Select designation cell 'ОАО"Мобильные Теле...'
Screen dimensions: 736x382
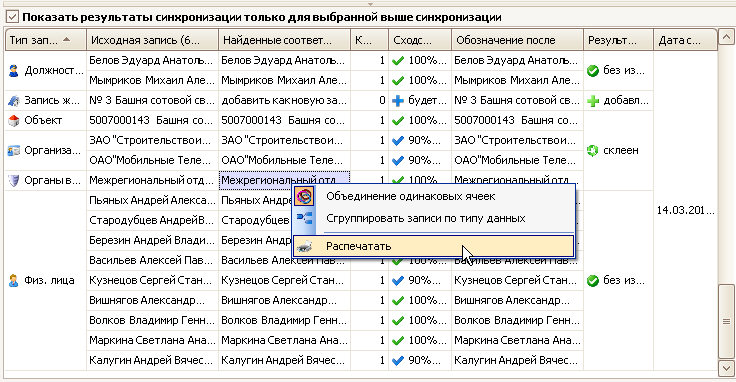[x=517, y=160]
